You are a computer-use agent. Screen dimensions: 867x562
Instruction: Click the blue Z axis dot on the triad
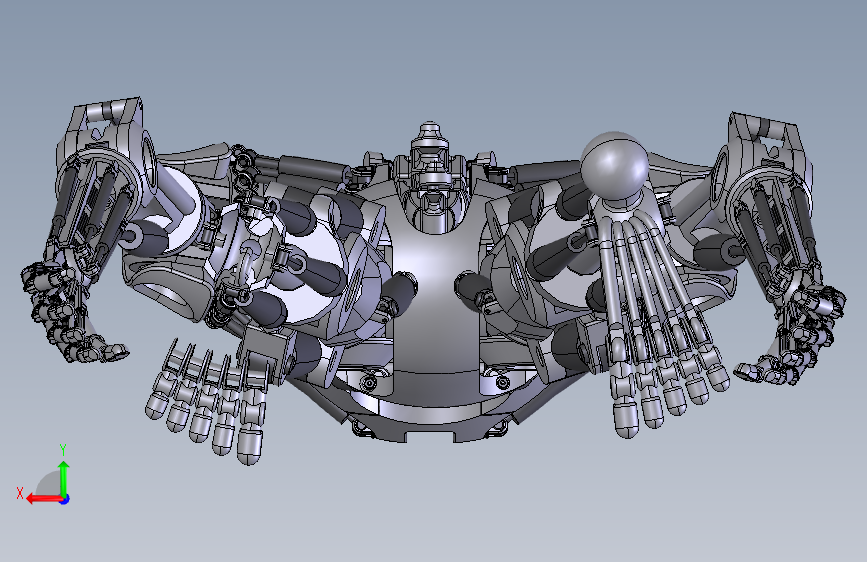click(65, 499)
